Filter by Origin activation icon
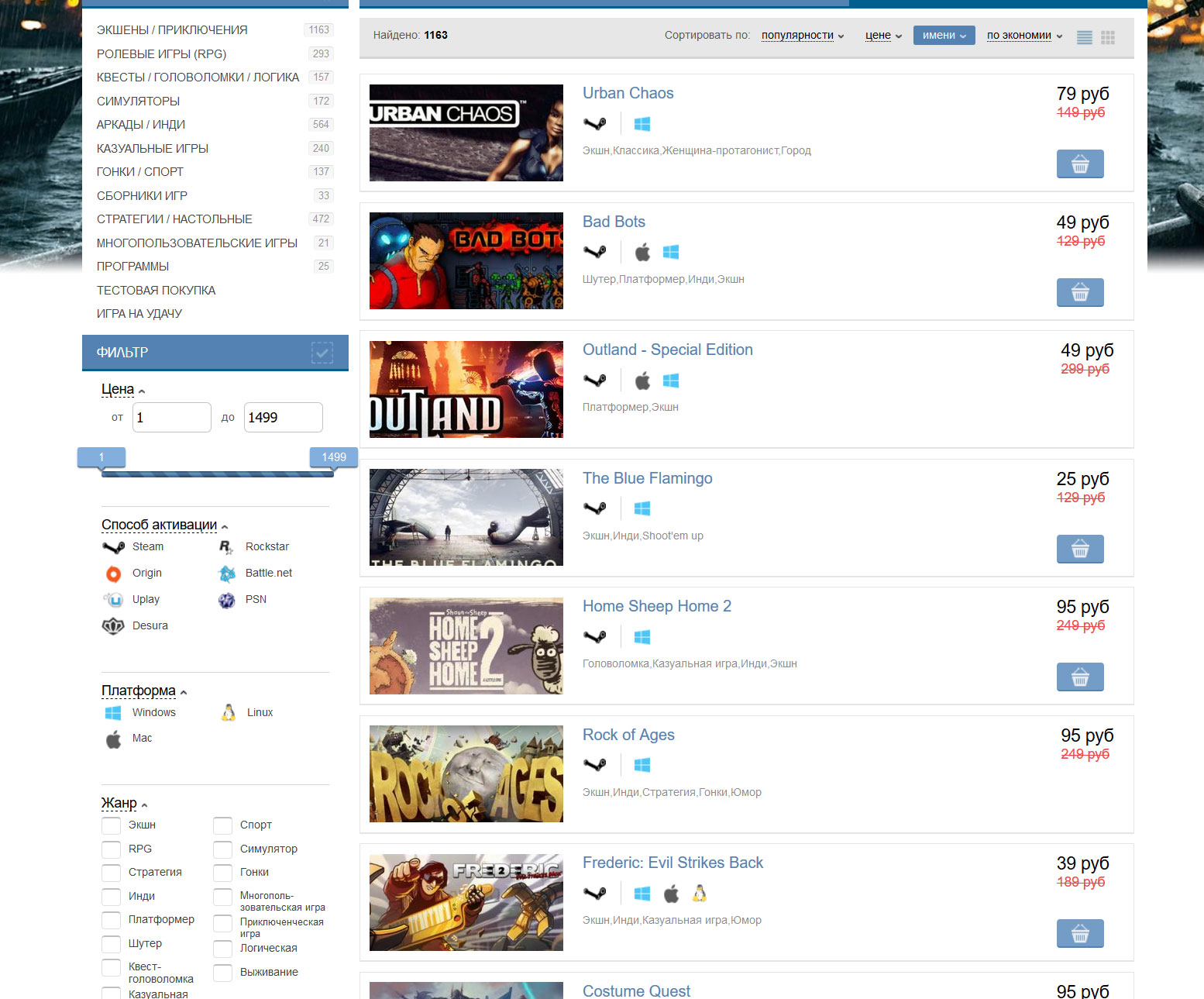 (113, 574)
